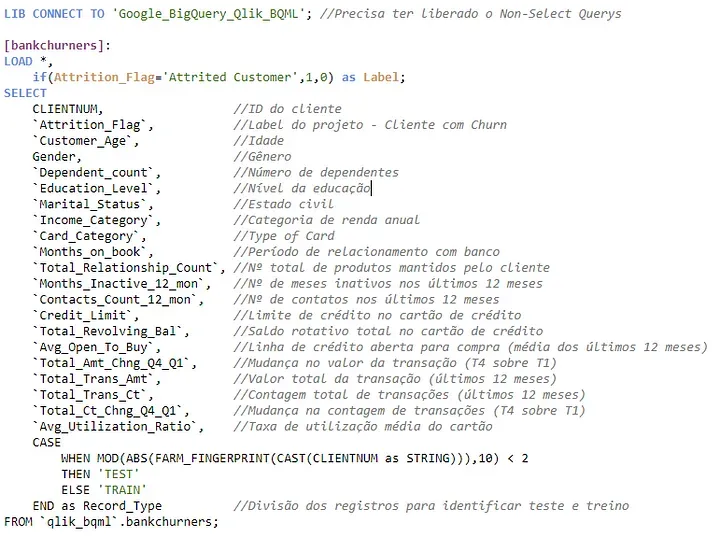Image resolution: width=720 pixels, height=537 pixels.
Task: Click the 'Categoria de renda anual' comment
Action: [334, 220]
